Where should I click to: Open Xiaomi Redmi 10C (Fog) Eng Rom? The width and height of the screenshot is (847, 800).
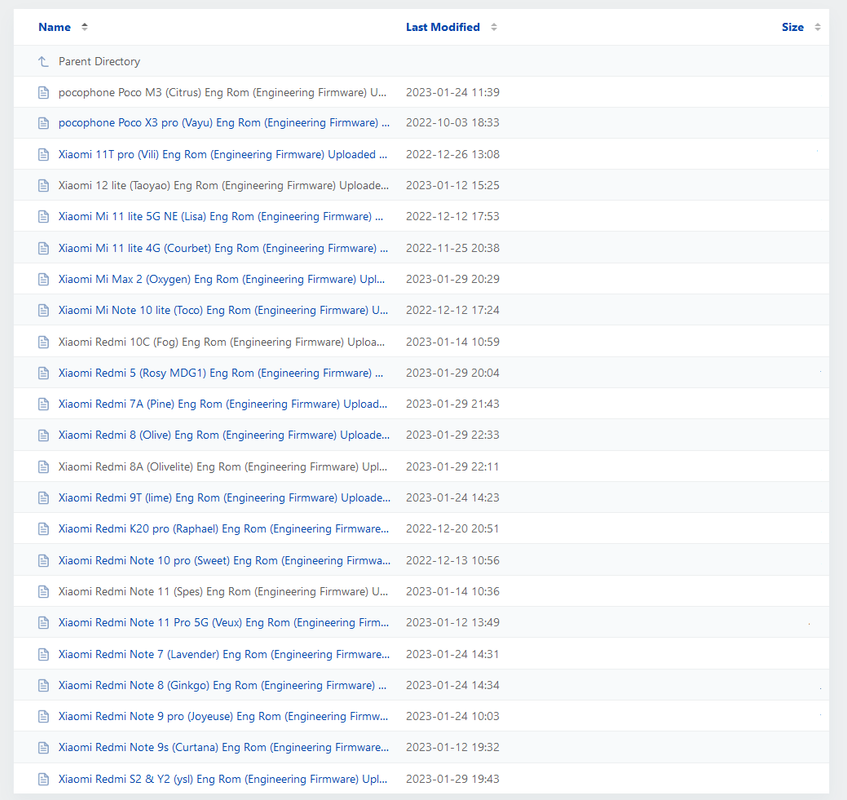click(221, 342)
